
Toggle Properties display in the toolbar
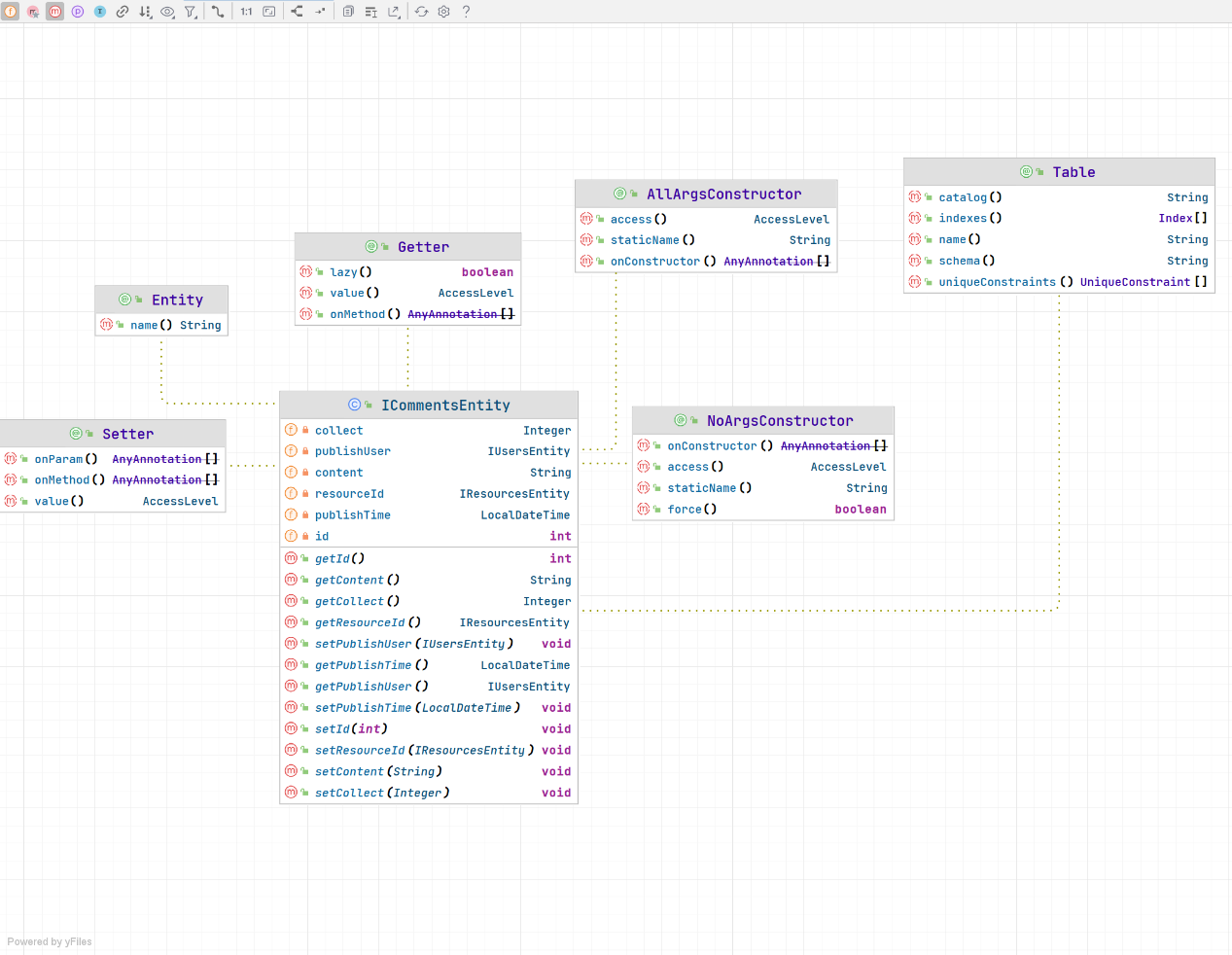tap(78, 12)
